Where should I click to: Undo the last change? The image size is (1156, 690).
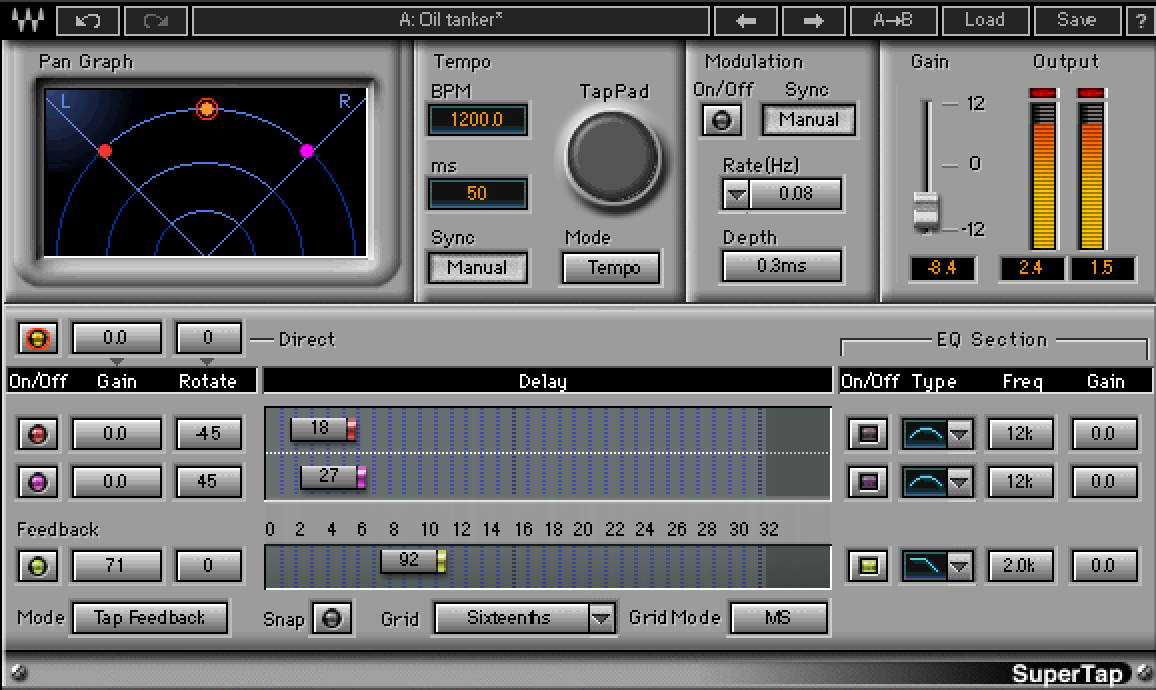pyautogui.click(x=88, y=20)
